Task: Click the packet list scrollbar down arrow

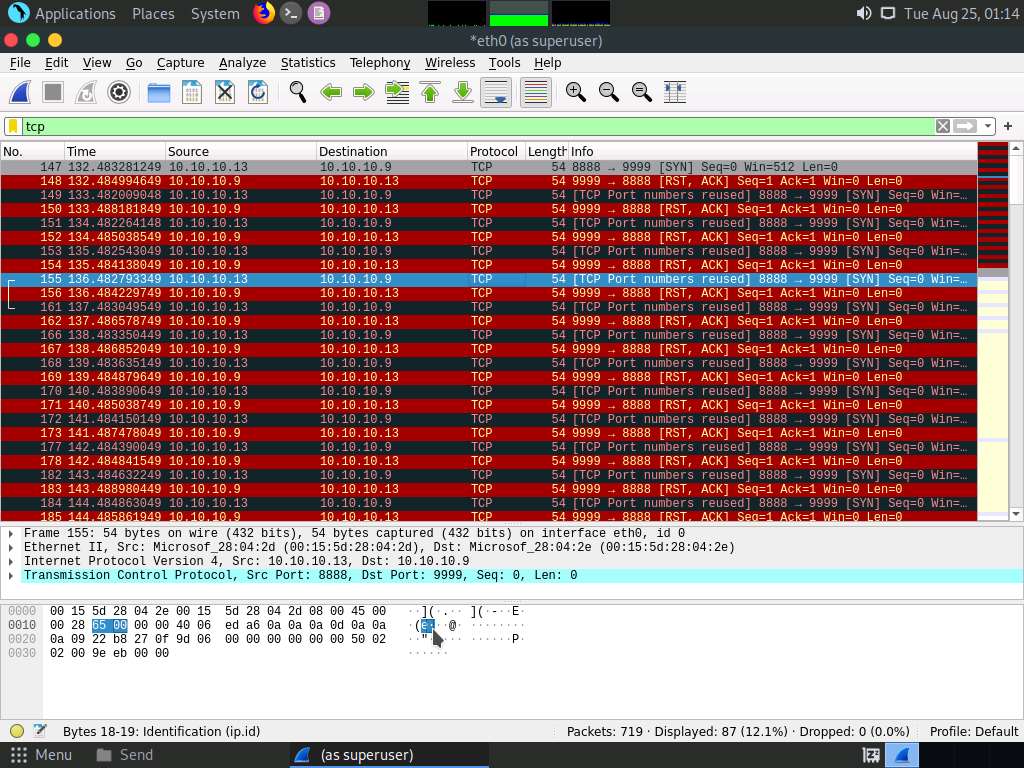Action: 1016,514
